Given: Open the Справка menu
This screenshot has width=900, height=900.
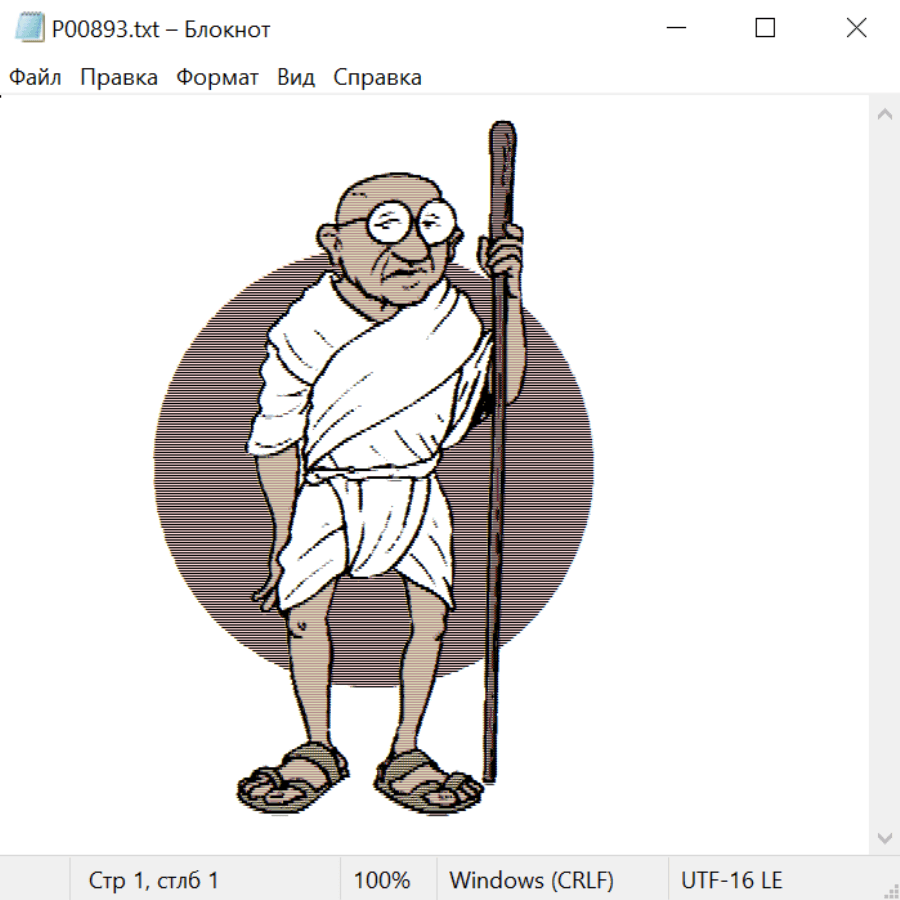Looking at the screenshot, I should click(377, 78).
